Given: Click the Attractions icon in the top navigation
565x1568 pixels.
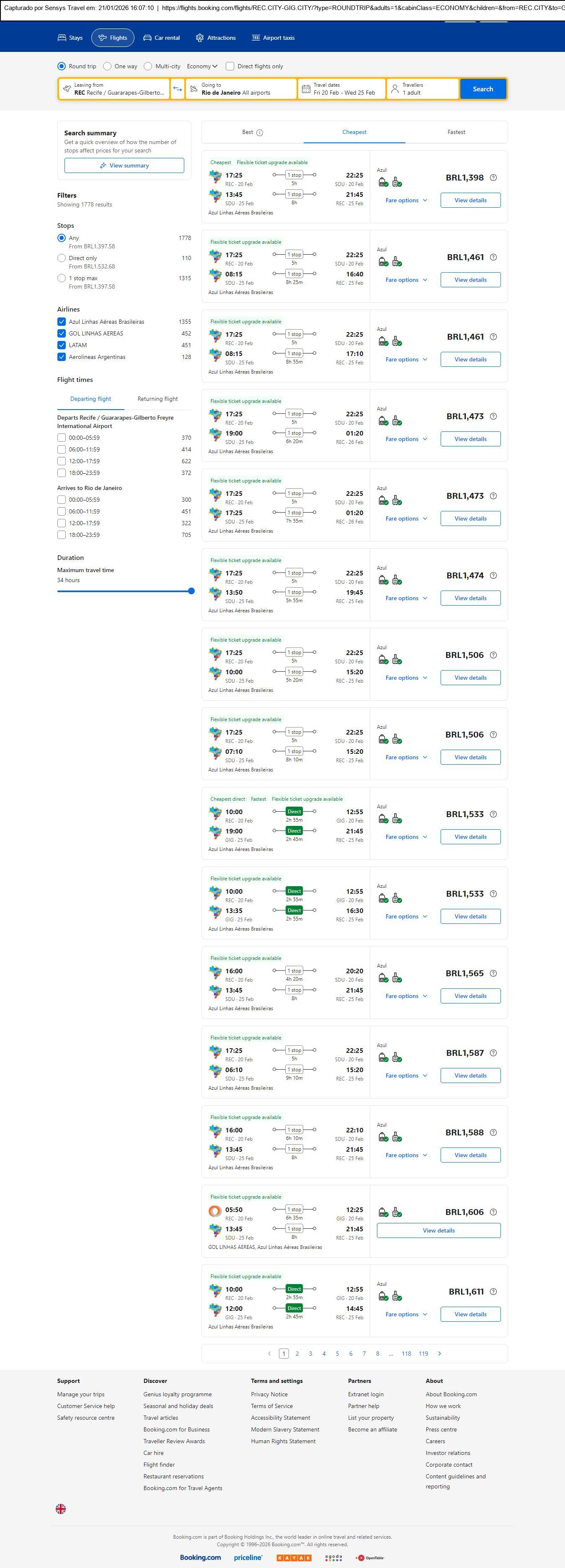Looking at the screenshot, I should 200,38.
